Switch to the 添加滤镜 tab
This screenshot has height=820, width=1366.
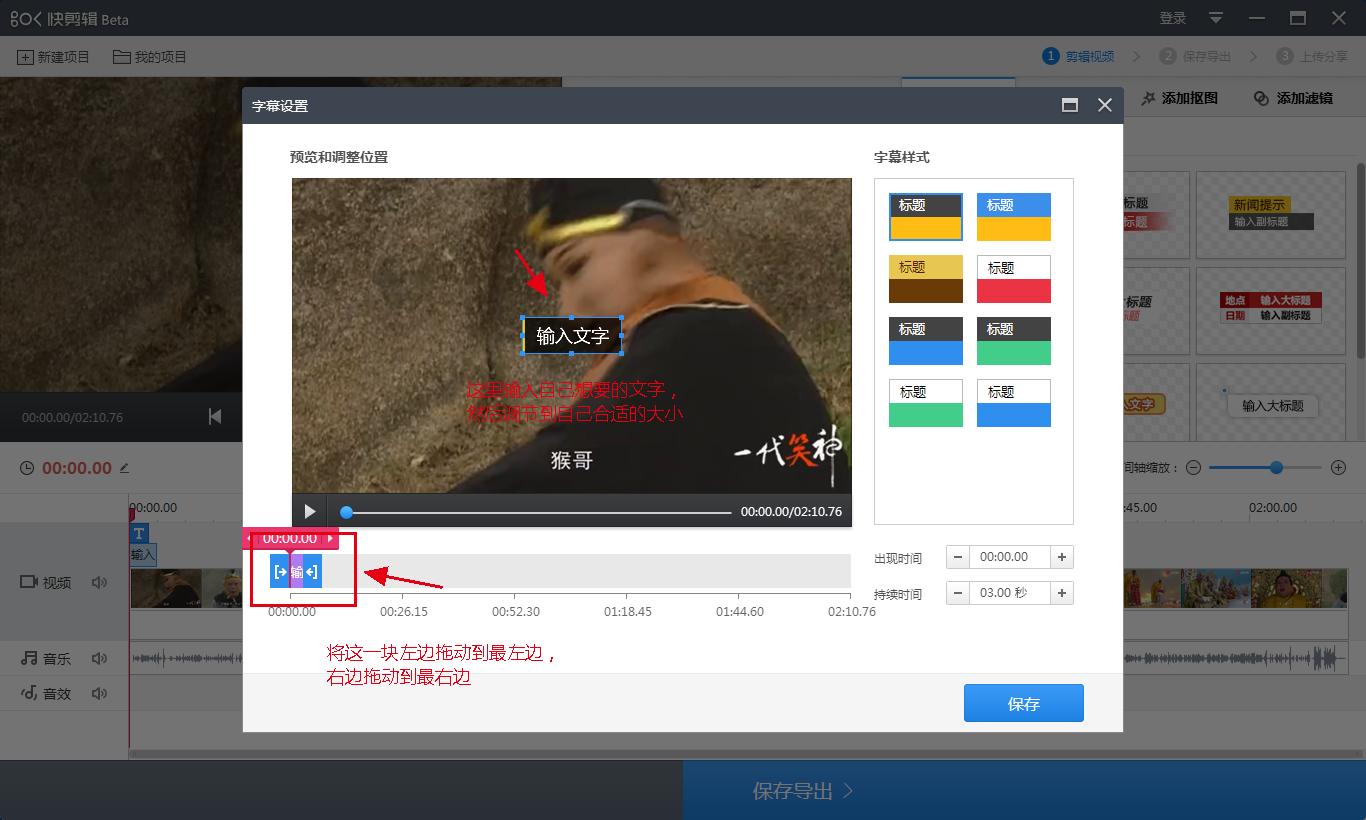pyautogui.click(x=1293, y=98)
